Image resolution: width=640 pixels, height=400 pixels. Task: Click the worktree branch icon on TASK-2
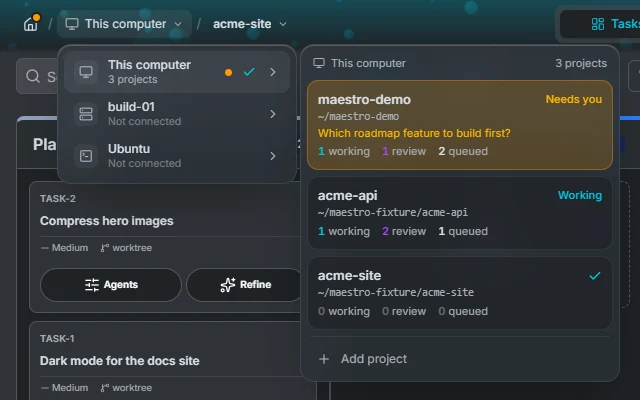click(x=105, y=248)
